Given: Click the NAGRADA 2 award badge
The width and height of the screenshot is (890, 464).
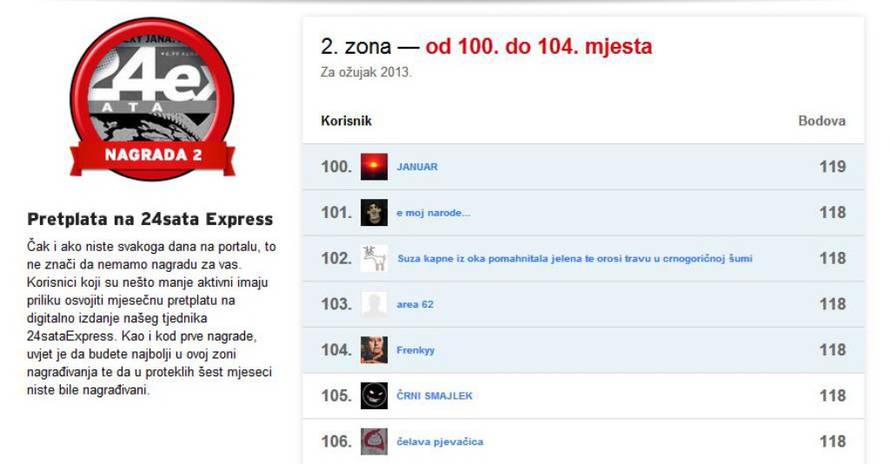Looking at the screenshot, I should point(152,99).
